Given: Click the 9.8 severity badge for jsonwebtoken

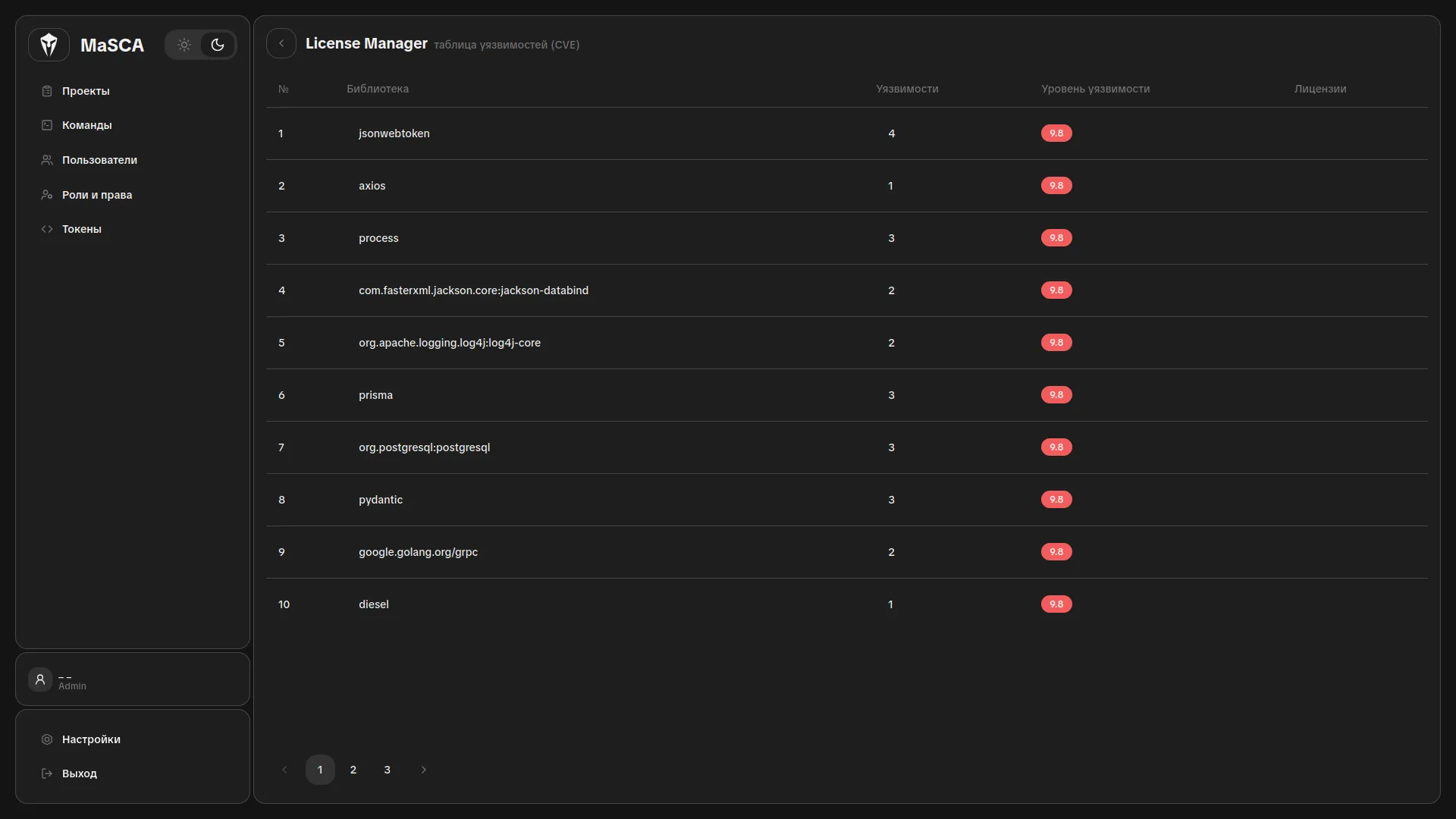Looking at the screenshot, I should pos(1056,133).
